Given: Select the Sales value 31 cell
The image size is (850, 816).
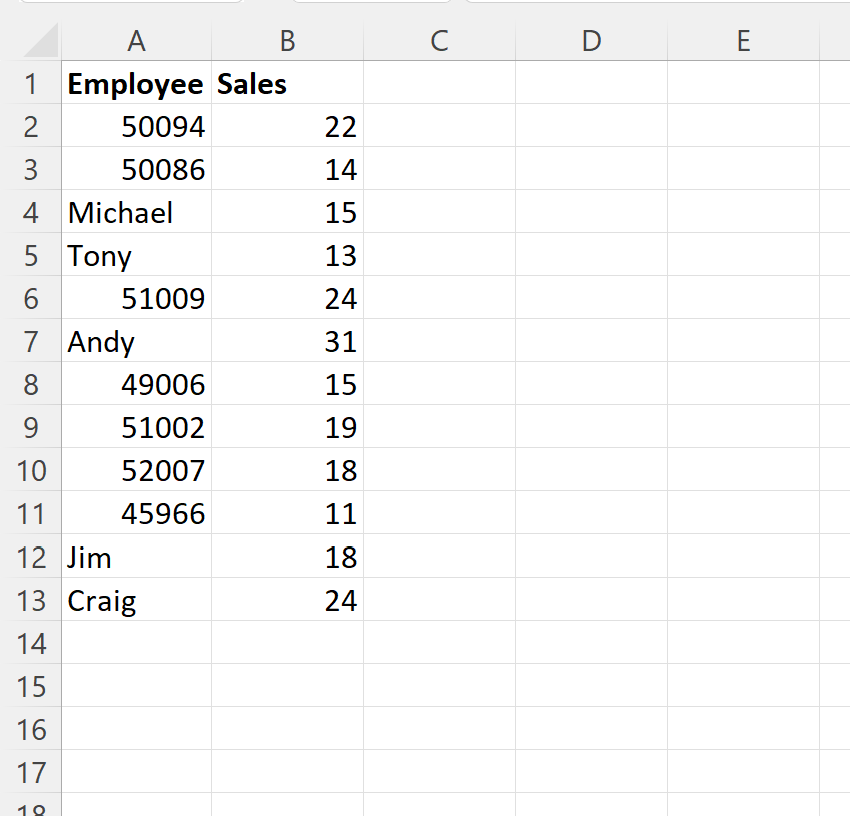Looking at the screenshot, I should [x=287, y=341].
